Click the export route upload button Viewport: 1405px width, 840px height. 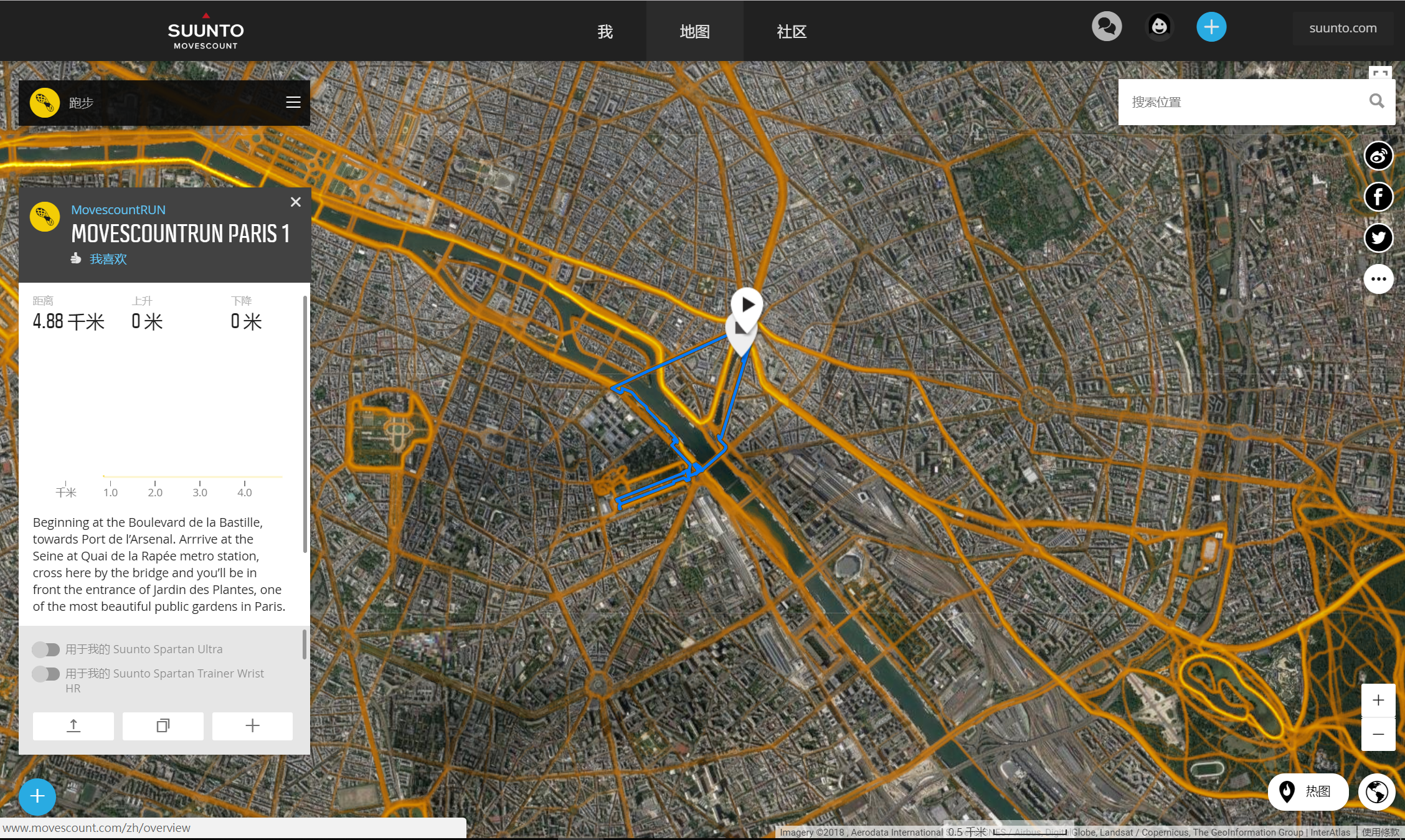point(73,726)
